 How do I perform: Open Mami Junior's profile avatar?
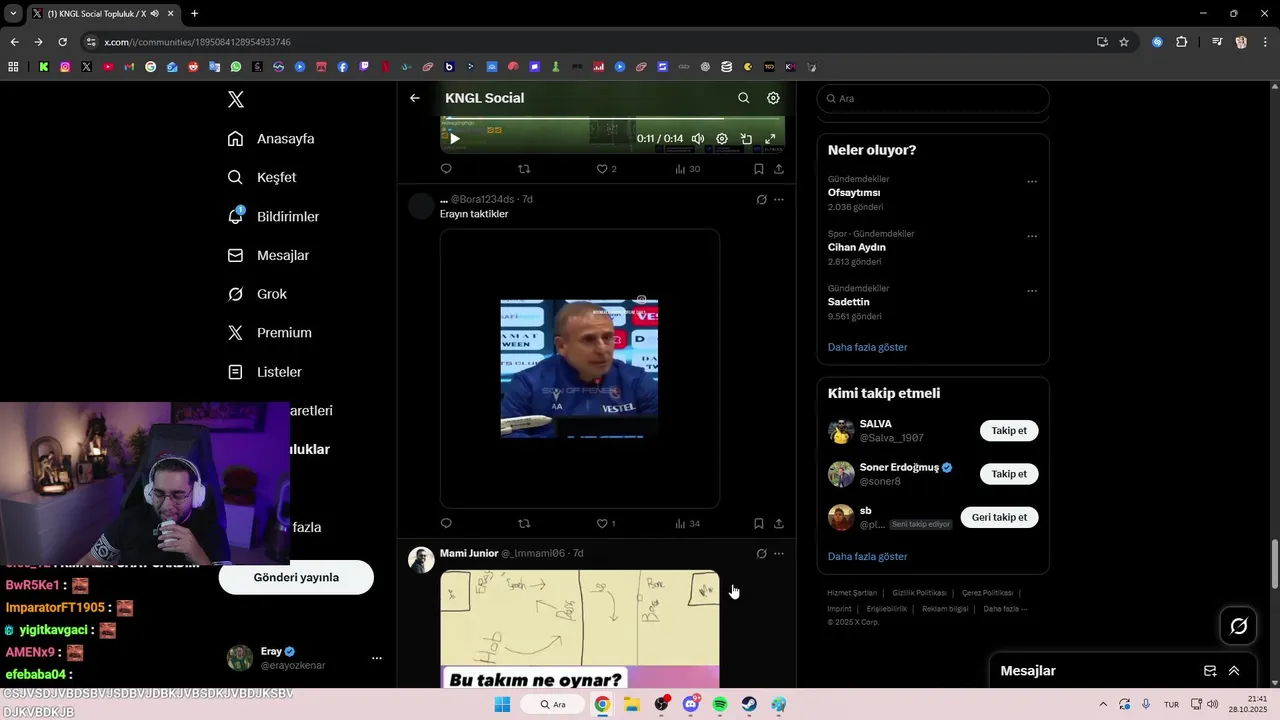click(421, 560)
